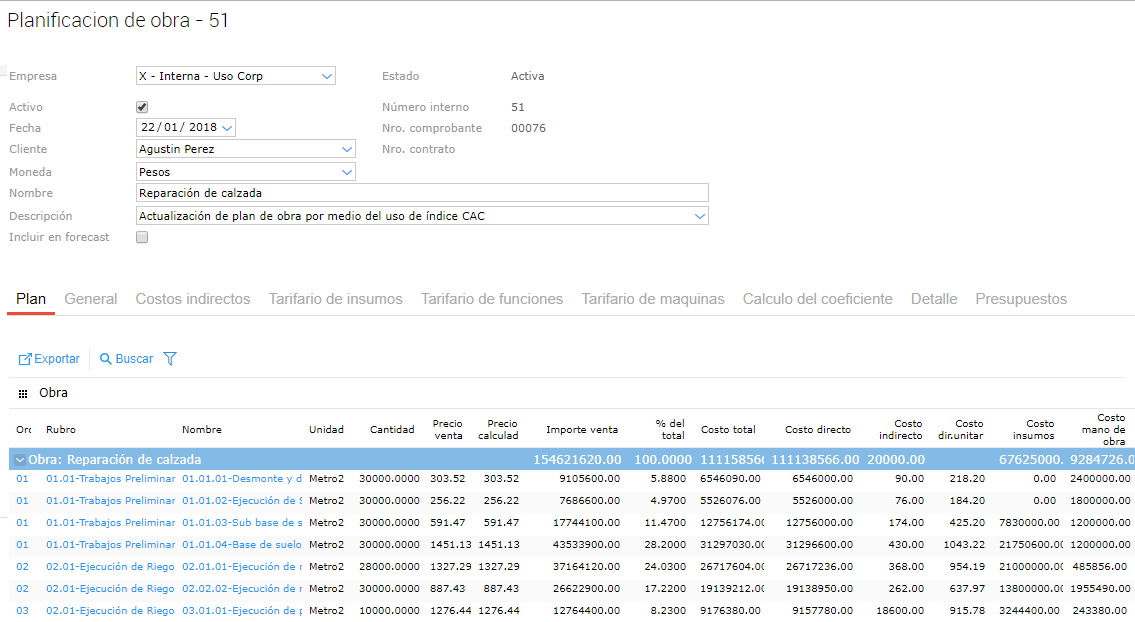The width and height of the screenshot is (1135, 622).
Task: Click the grid icon beside Obra
Action: (23, 394)
